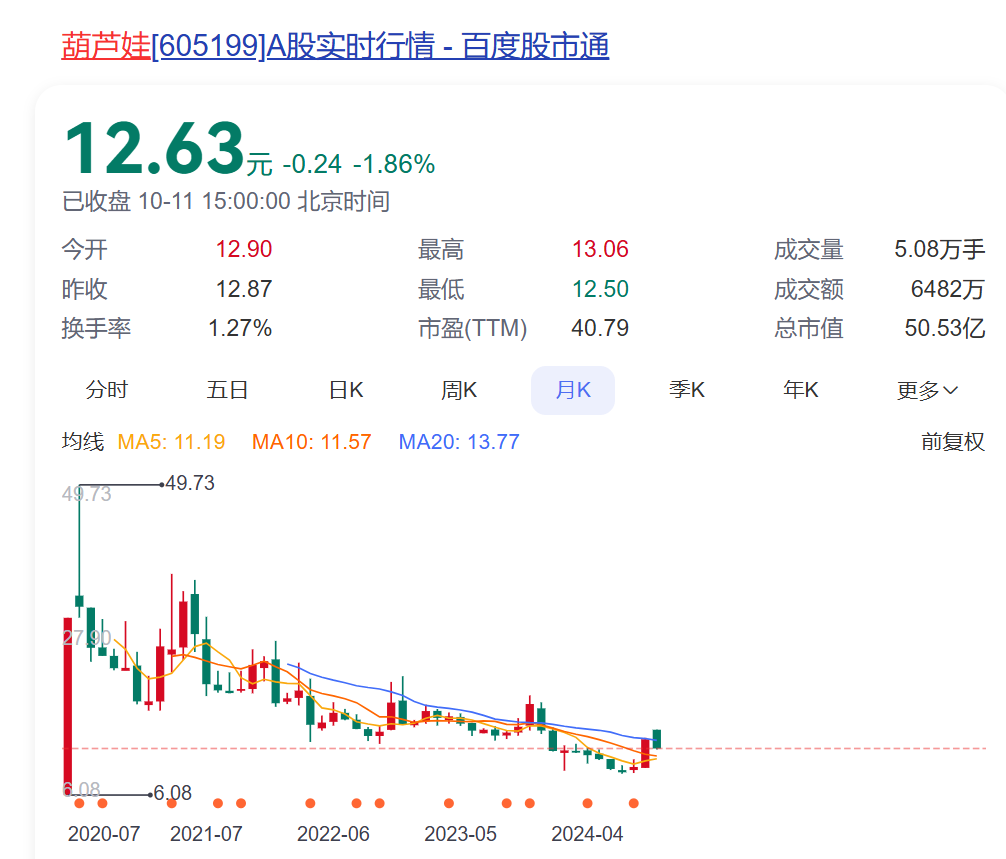This screenshot has height=859, width=1006.
Task: Click the 6.08 low-point annotation on chart
Action: click(173, 793)
